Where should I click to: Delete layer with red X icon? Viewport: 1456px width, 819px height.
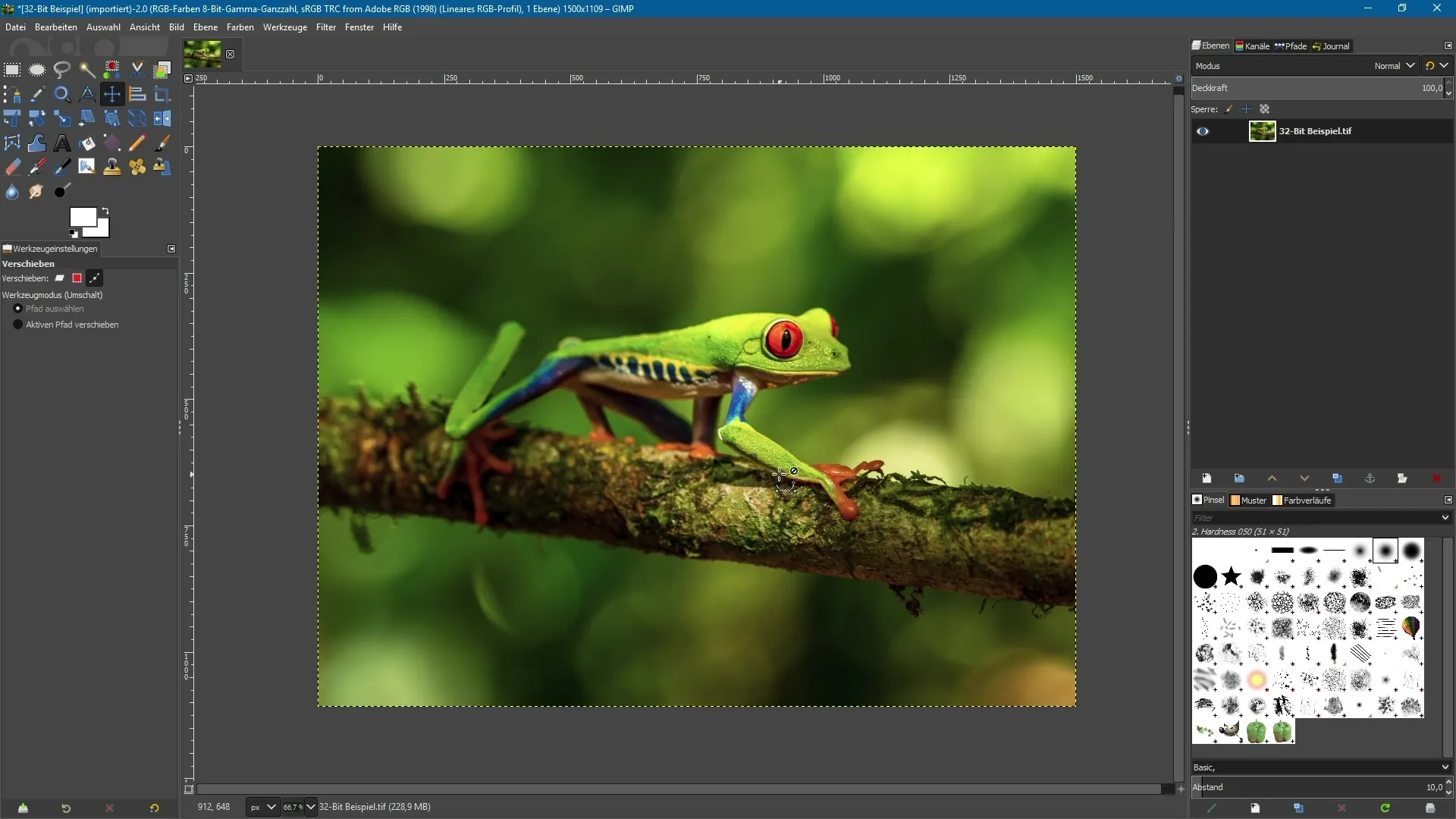(x=1436, y=479)
